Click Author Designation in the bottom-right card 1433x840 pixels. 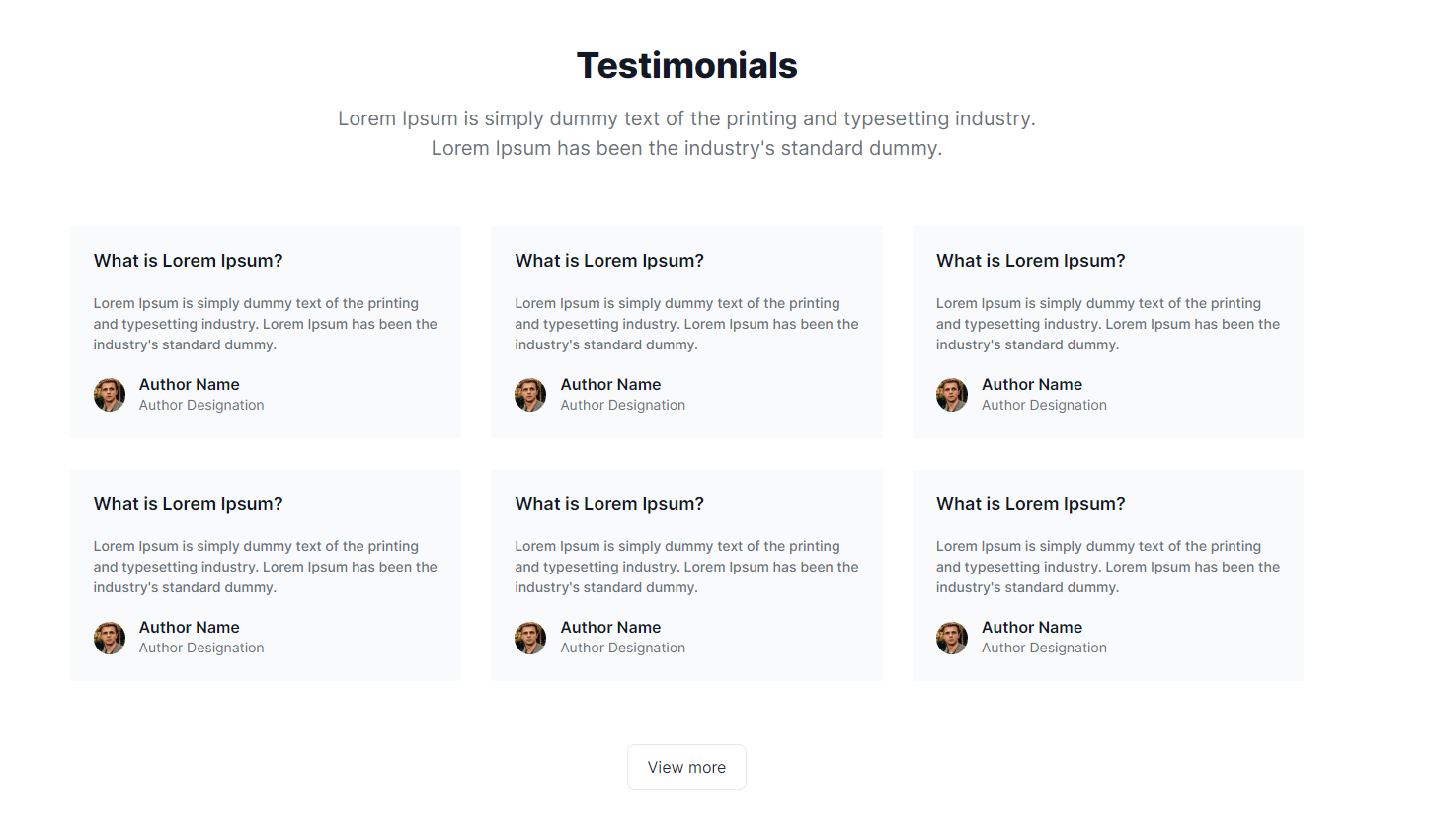click(x=1044, y=648)
